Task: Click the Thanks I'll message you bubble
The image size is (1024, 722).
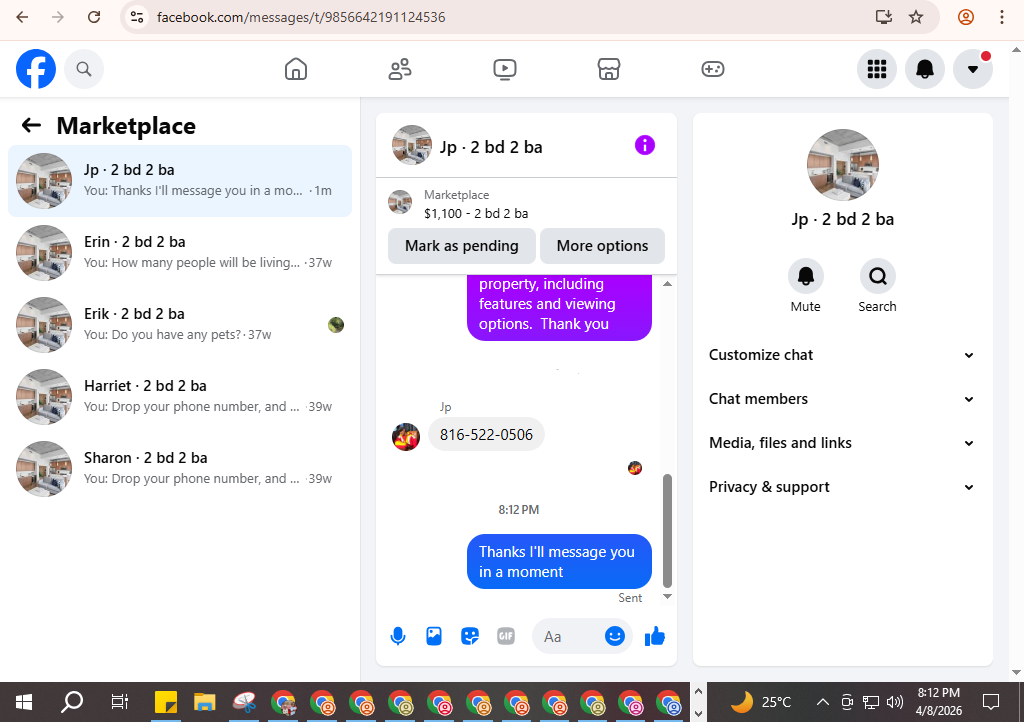Action: point(559,561)
